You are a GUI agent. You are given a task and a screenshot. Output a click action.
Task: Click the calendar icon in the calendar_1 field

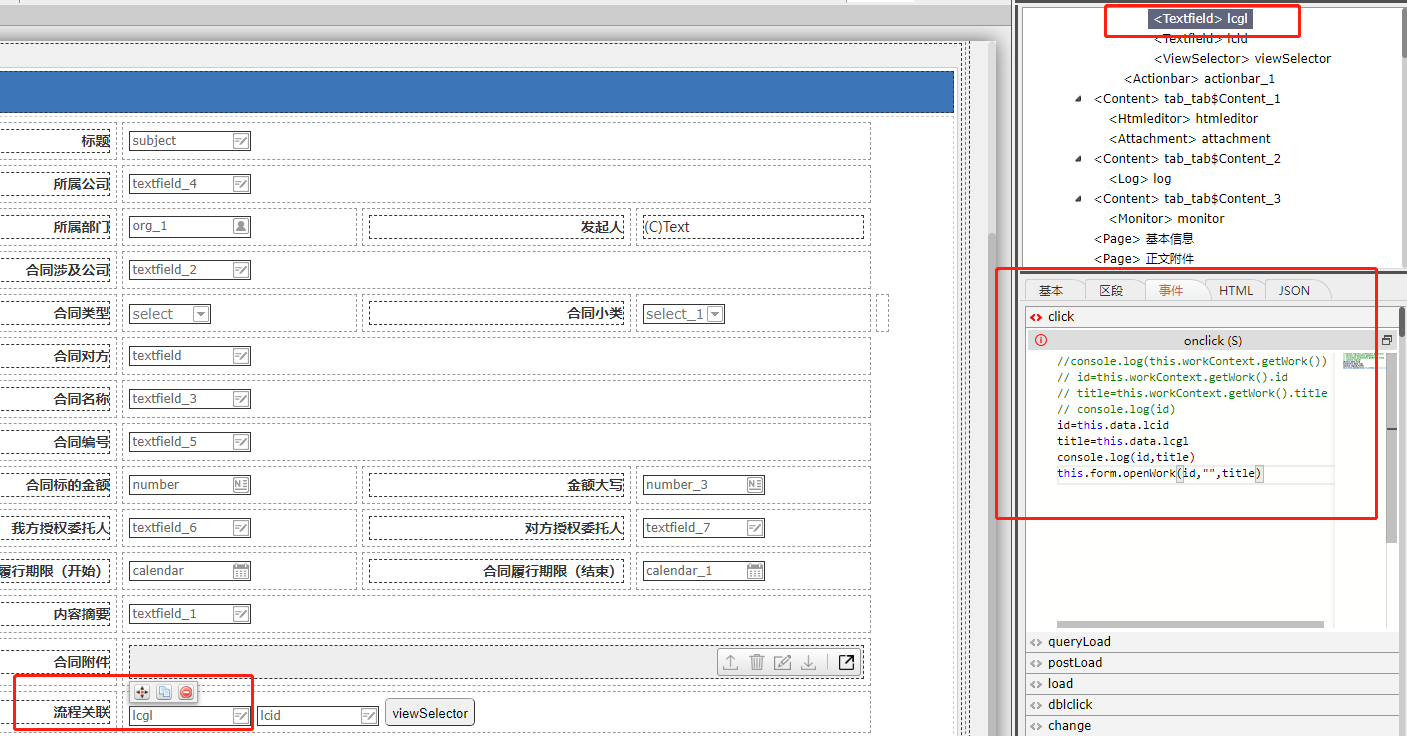755,571
